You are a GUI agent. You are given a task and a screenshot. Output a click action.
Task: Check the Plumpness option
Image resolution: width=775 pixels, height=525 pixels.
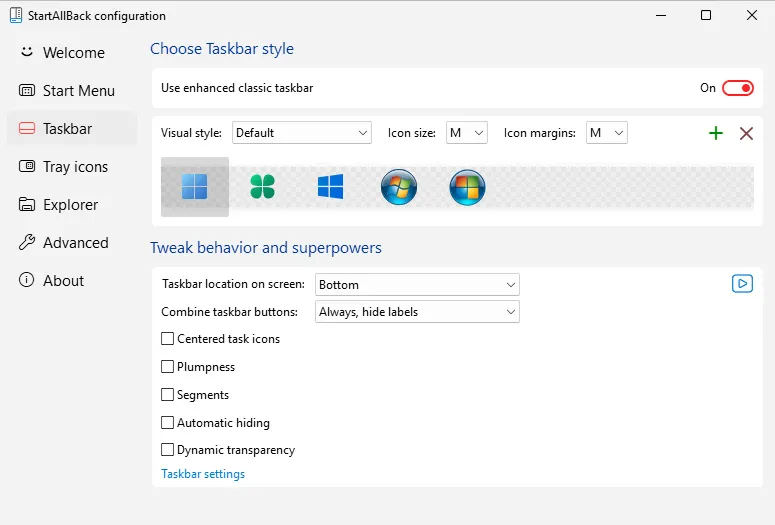point(168,367)
